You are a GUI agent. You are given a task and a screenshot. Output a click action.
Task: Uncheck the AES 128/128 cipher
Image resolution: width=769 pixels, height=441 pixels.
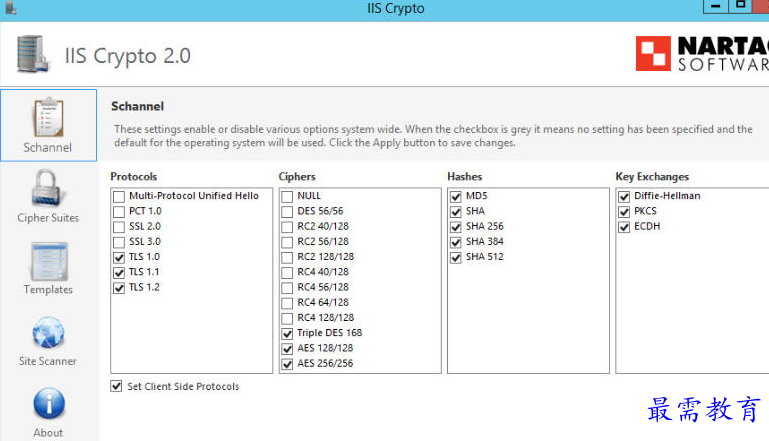click(287, 349)
